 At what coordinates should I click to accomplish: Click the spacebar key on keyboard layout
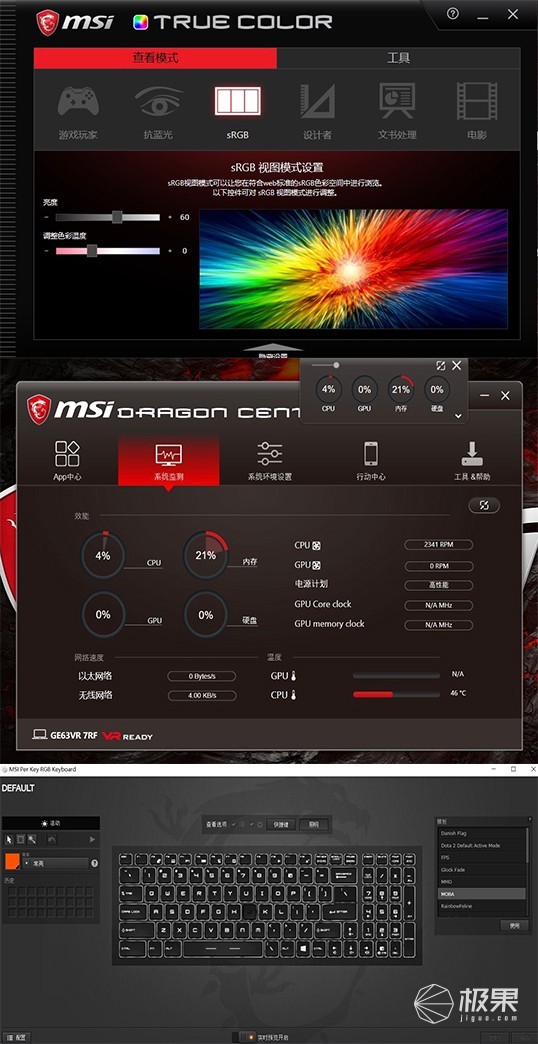[222, 947]
